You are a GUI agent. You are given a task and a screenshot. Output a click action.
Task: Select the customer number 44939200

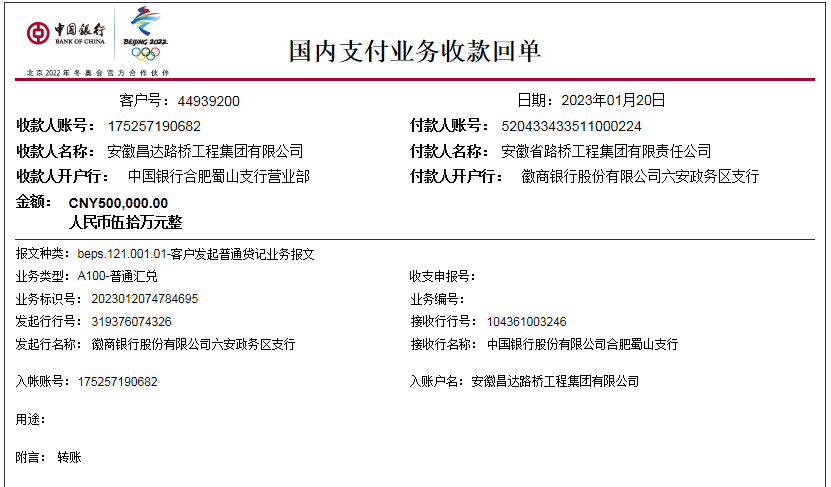(209, 101)
